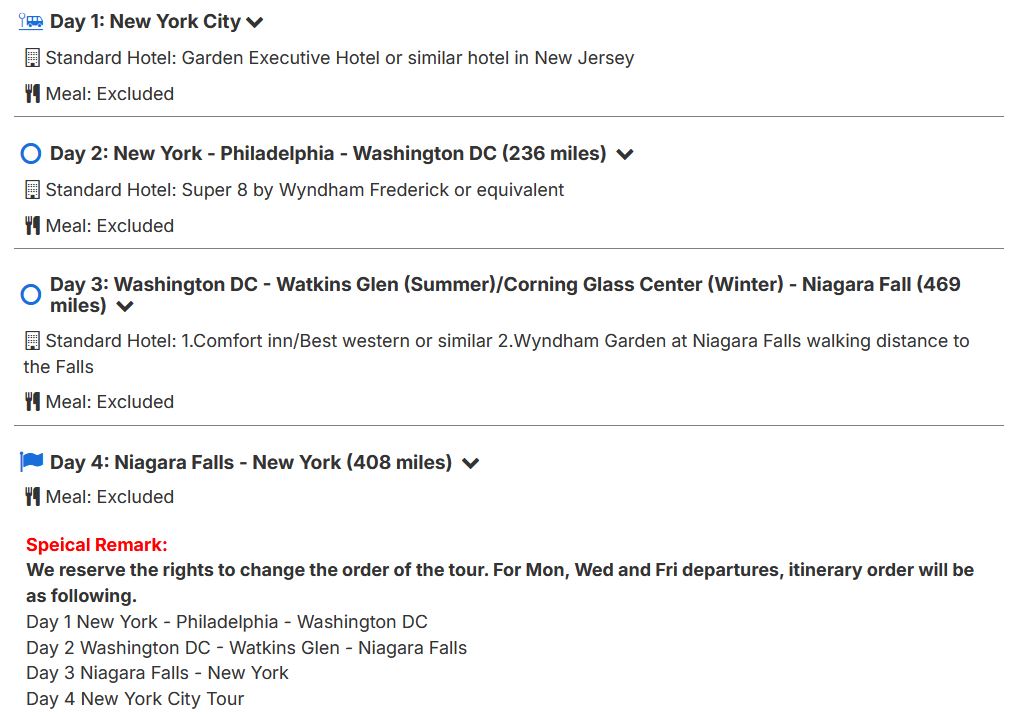This screenshot has height=716, width=1012.
Task: Open Day 4 details using its chevron
Action: click(471, 463)
